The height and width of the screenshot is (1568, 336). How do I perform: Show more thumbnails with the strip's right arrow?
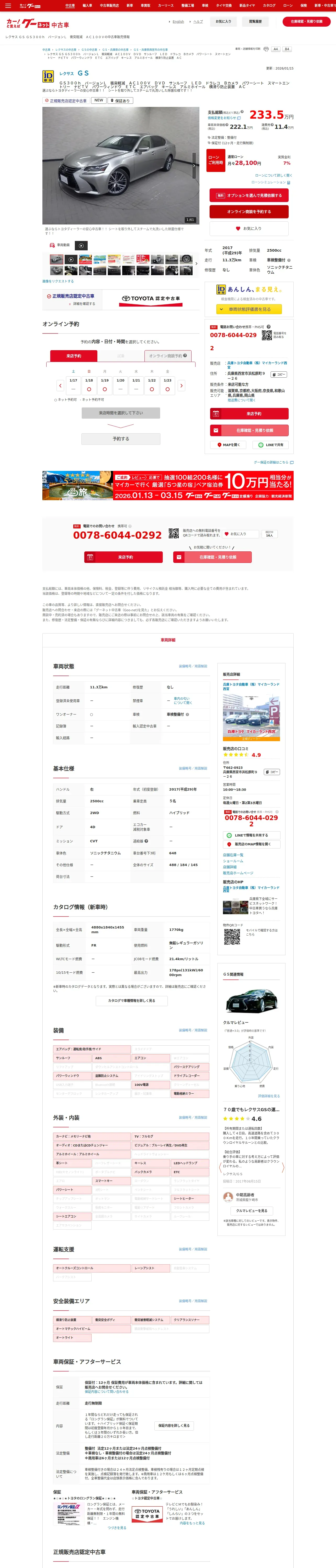click(x=196, y=264)
